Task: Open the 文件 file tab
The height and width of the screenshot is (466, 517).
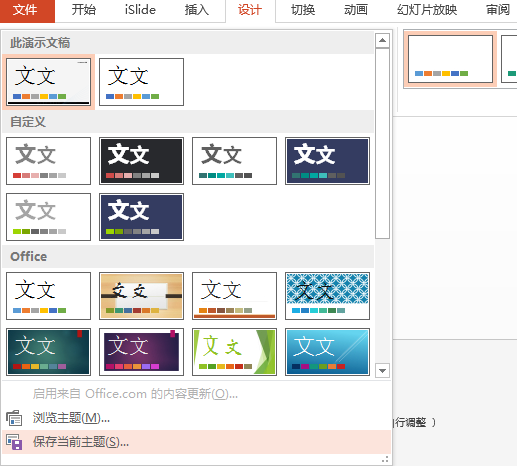Action: click(27, 11)
